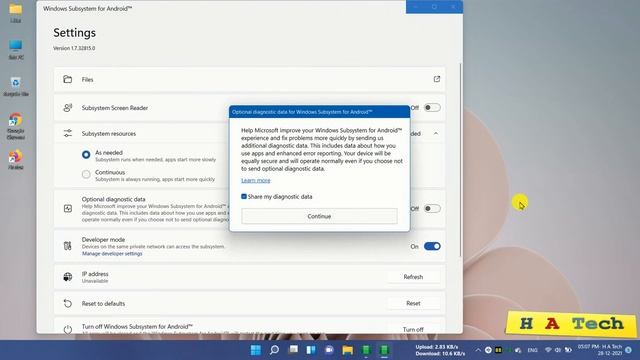This screenshot has height=360, width=640.
Task: Click the Reset to defaults circular arrow icon
Action: 68,303
